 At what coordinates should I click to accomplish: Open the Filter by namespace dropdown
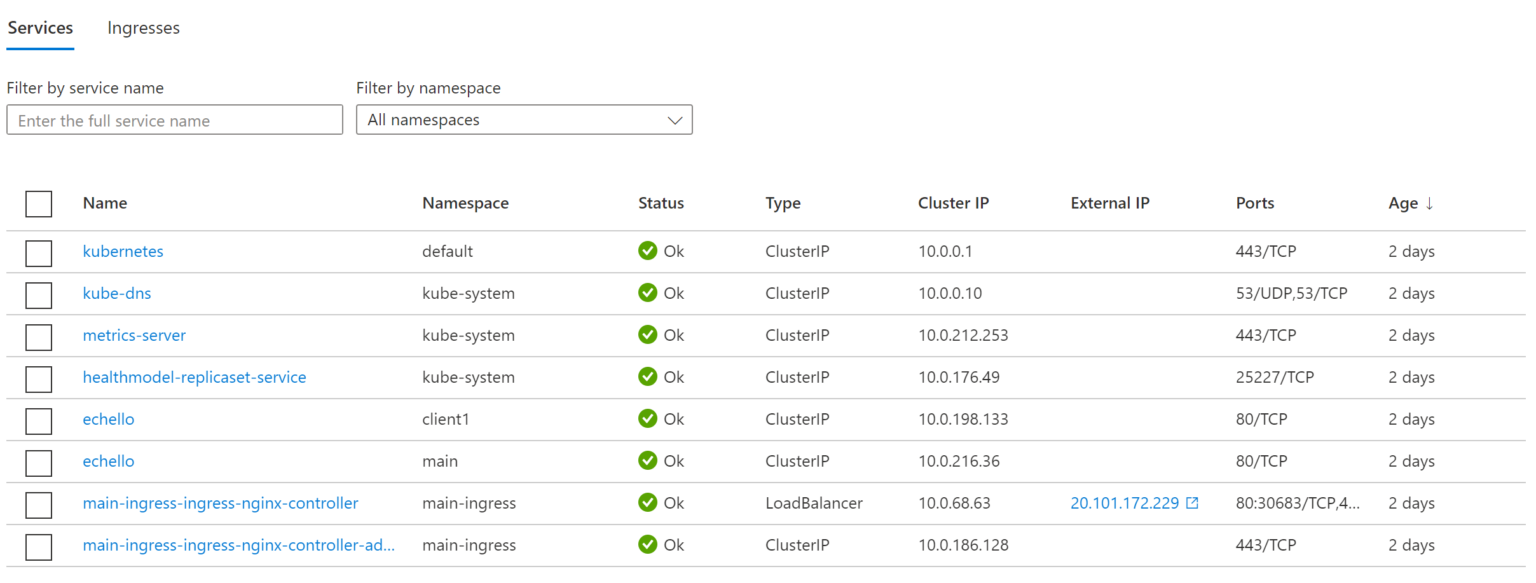point(524,120)
